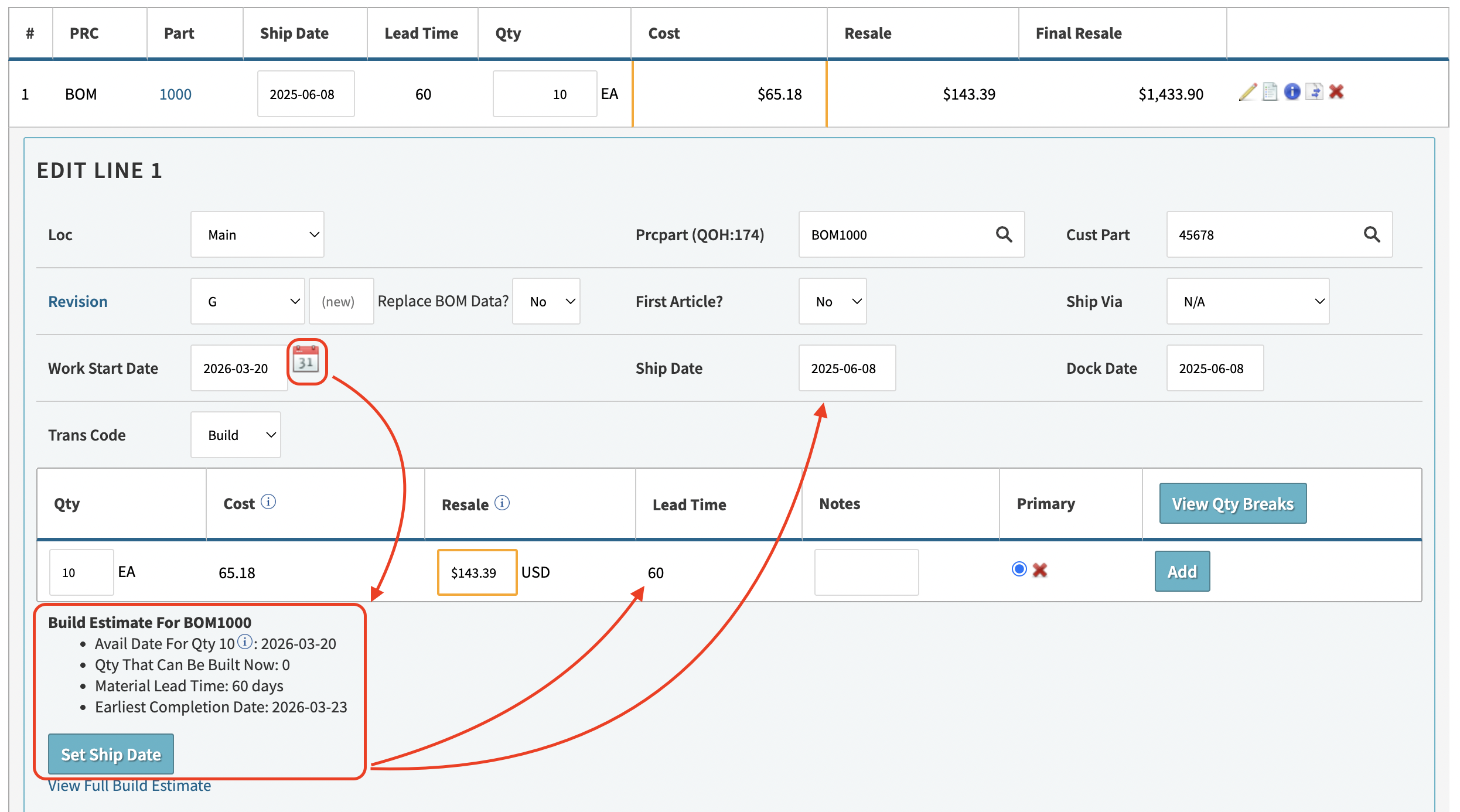Image resolution: width=1460 pixels, height=812 pixels.
Task: Click the Set Ship Date button
Action: pos(111,755)
